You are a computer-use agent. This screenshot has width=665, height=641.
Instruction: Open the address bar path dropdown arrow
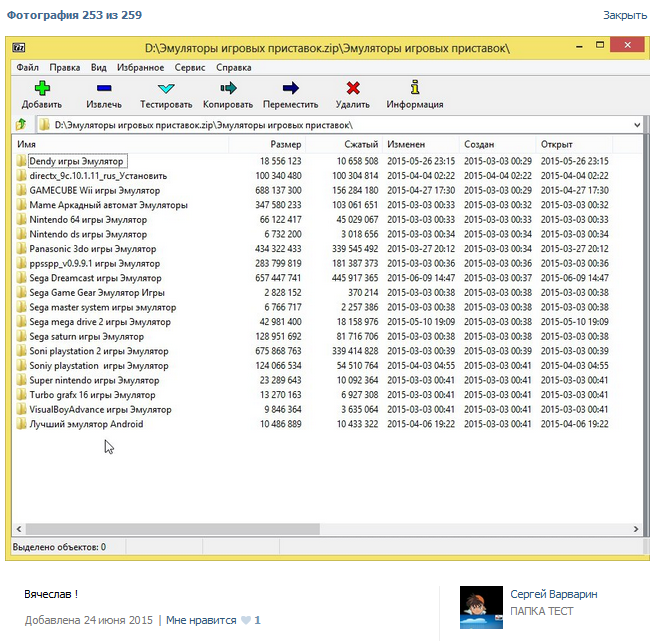click(637, 125)
